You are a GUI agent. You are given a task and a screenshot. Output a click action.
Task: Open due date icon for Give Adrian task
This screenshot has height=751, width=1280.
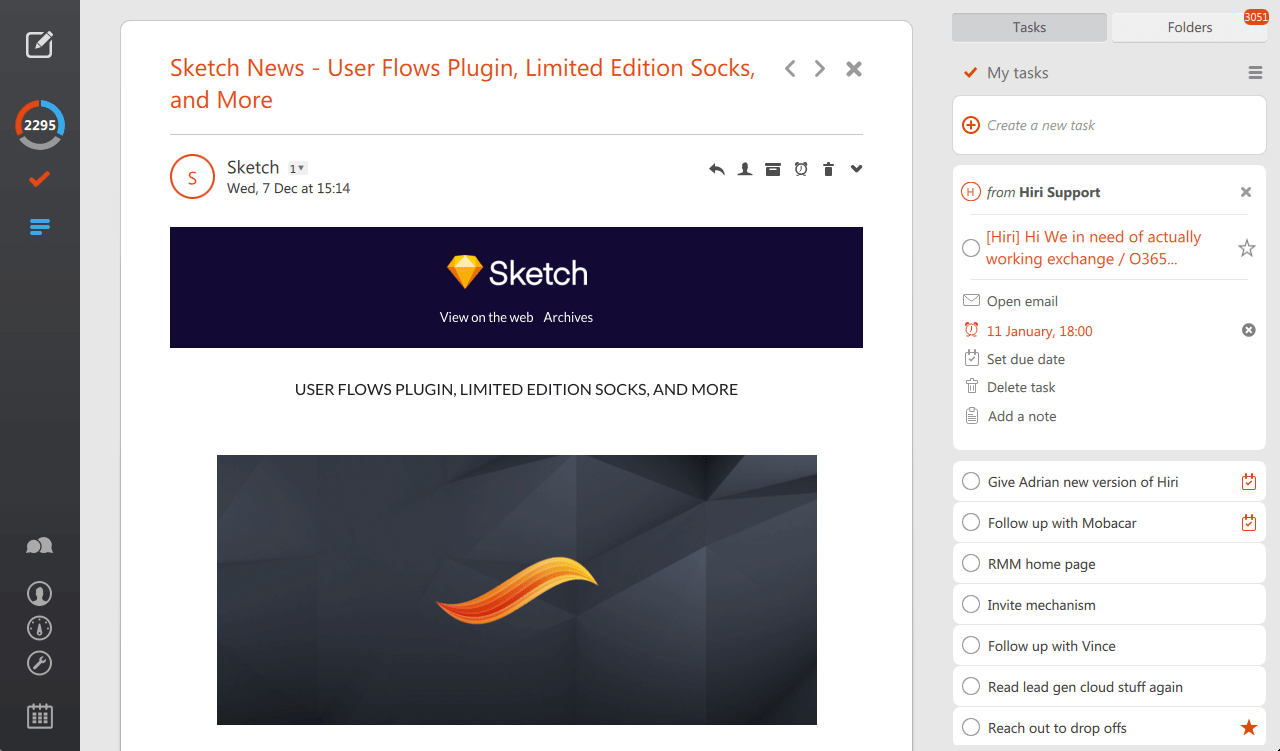(1248, 482)
